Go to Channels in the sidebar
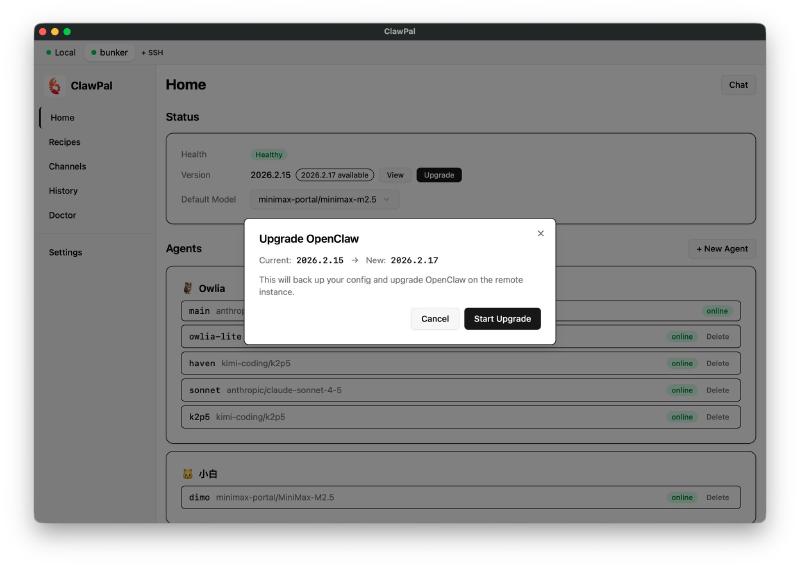The height and width of the screenshot is (568, 800). pos(68,166)
